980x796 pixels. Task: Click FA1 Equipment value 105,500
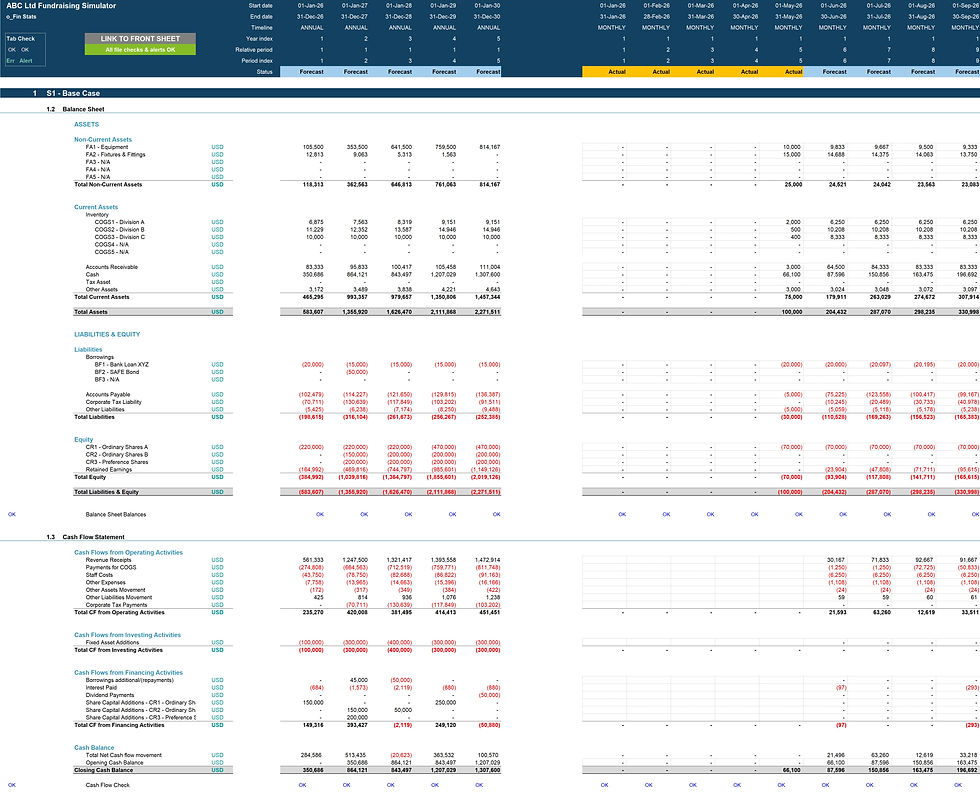click(313, 147)
